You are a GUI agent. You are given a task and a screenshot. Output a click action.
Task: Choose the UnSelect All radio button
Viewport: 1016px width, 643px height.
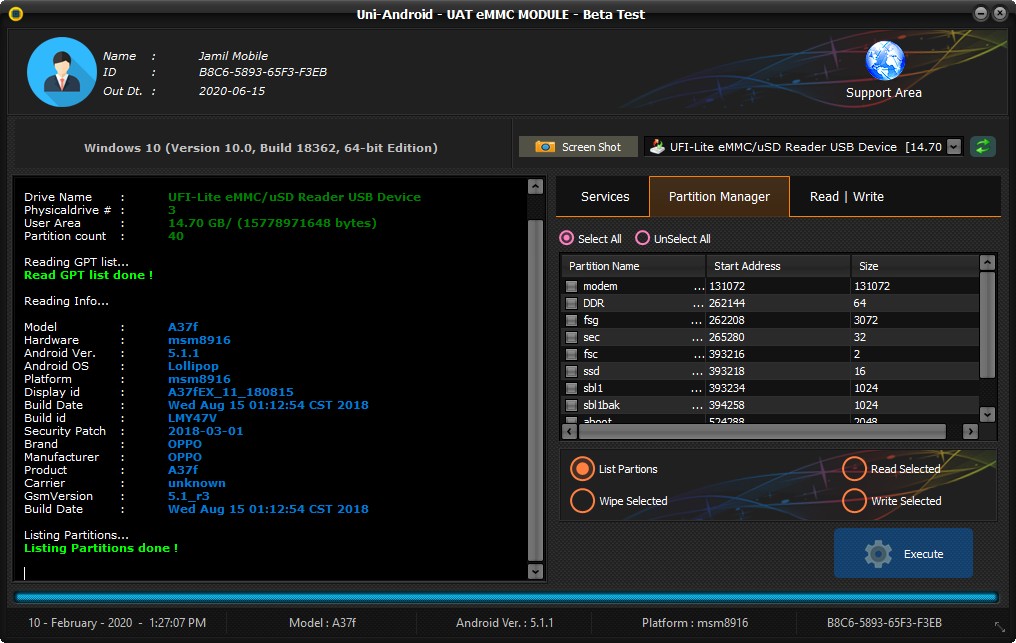(x=643, y=239)
